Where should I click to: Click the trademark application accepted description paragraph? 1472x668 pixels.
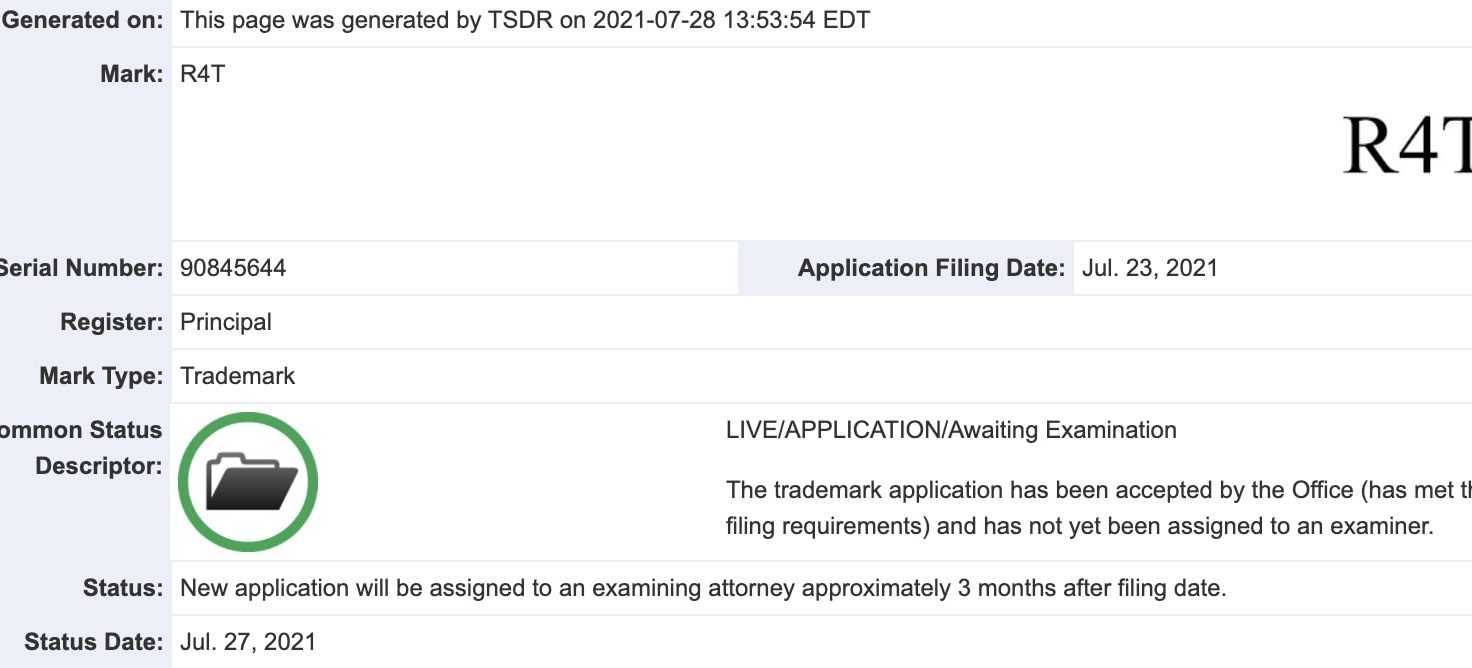1099,508
